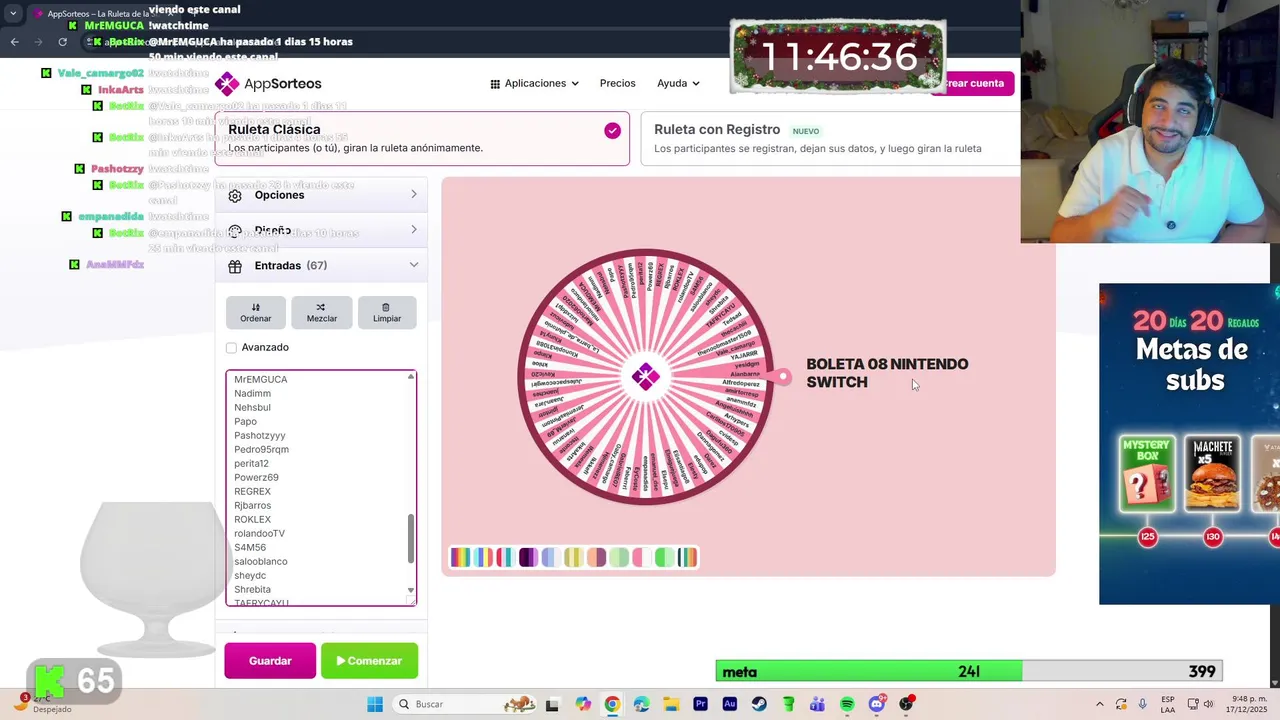Open Copilot from the taskbar
Viewport: 1280px width, 720px height.
(583, 704)
